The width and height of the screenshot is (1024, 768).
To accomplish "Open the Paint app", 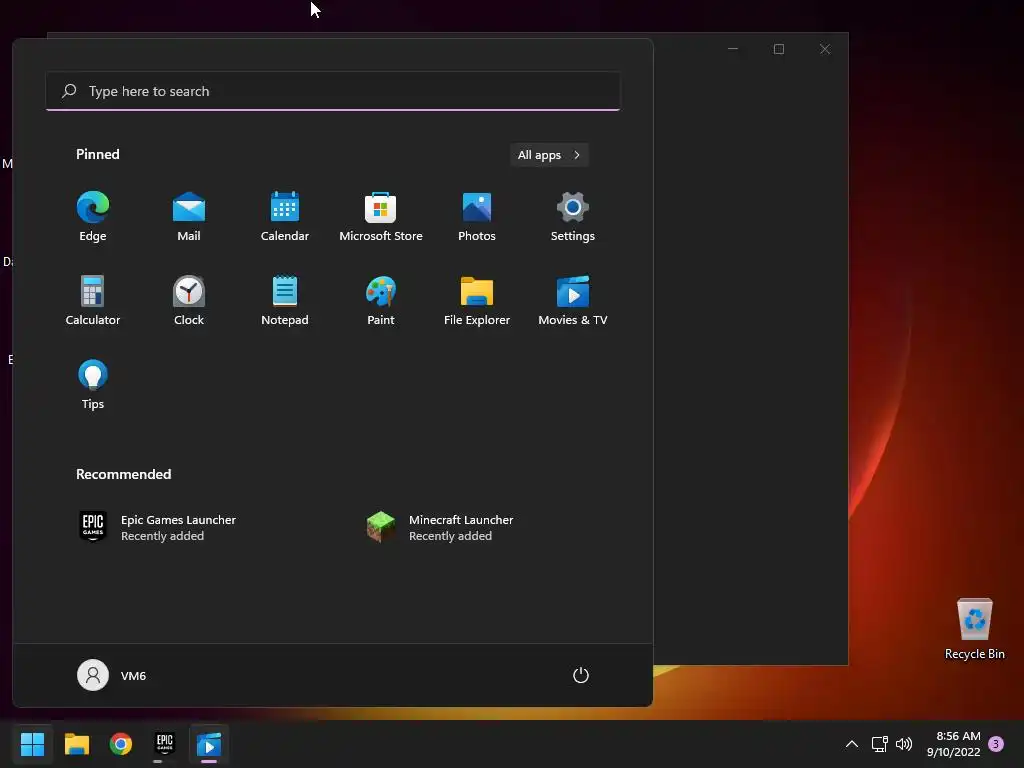I will pos(381,300).
